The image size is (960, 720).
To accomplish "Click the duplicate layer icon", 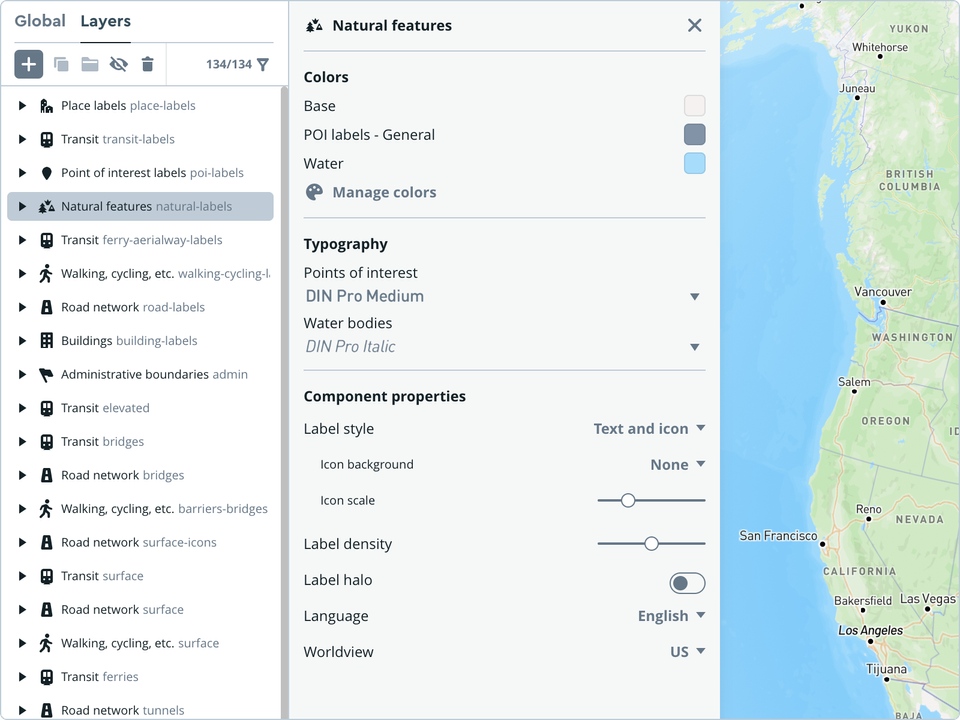I will 61,64.
